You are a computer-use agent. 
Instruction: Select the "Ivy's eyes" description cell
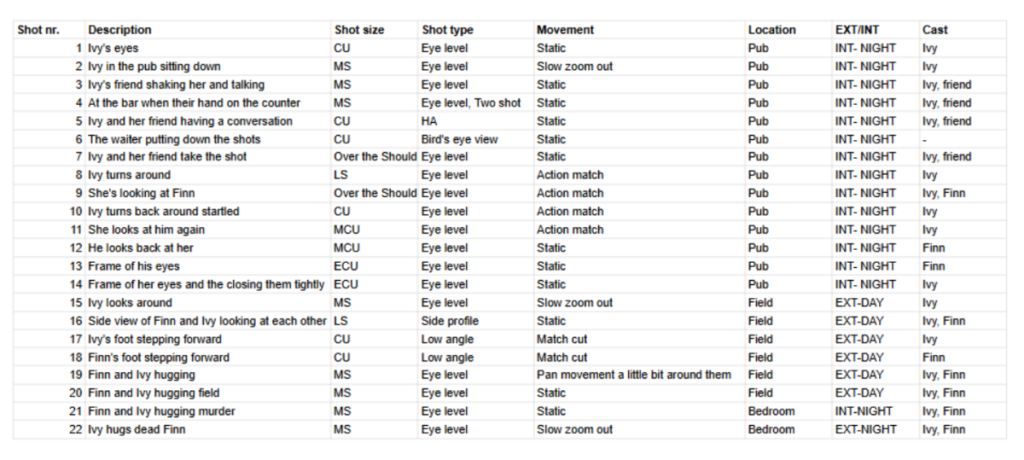[x=113, y=48]
